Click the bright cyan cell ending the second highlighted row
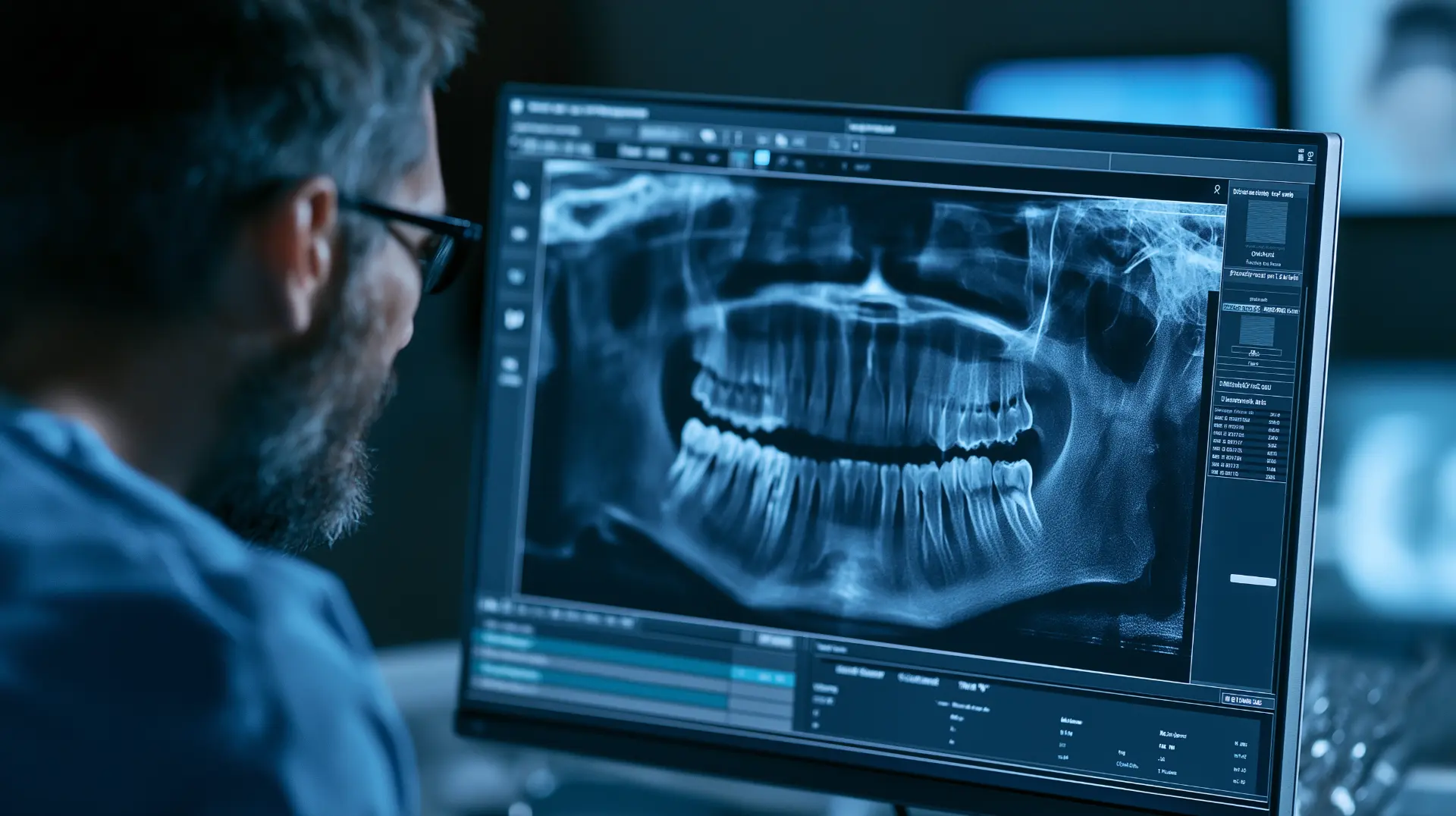Screen dimensions: 1456x816 (x=763, y=676)
